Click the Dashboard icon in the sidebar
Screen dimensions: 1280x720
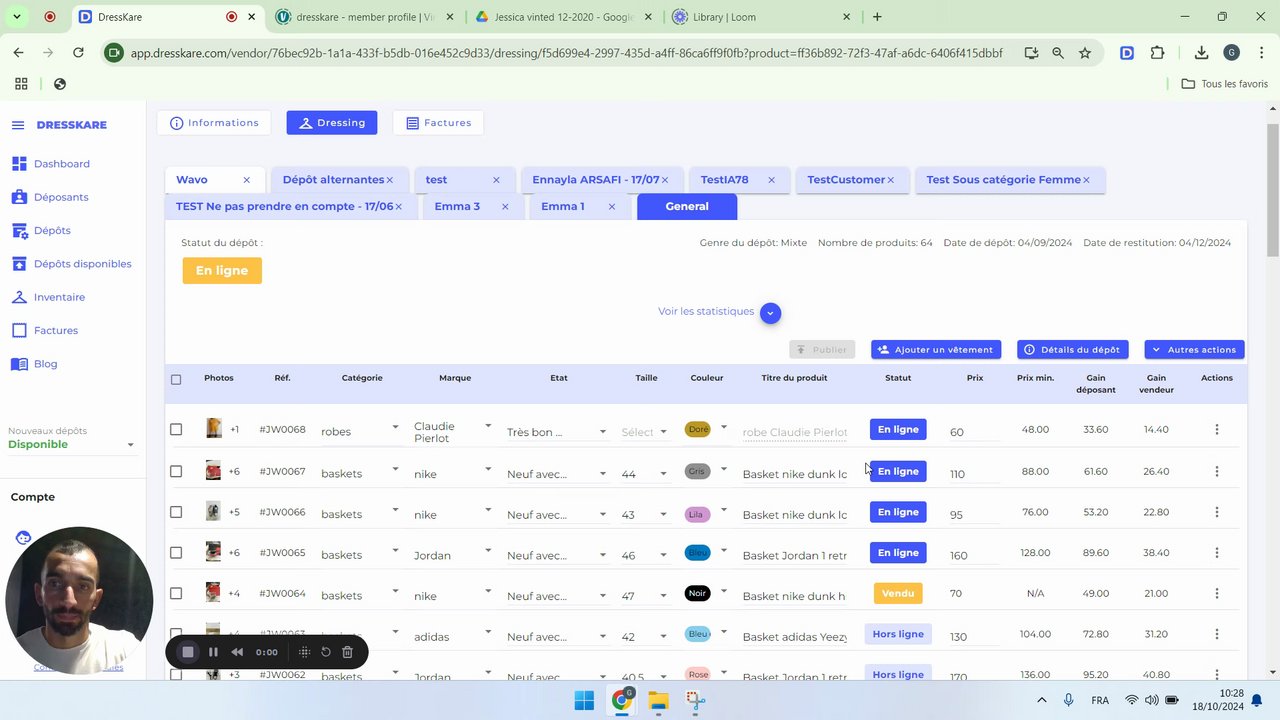[19, 163]
